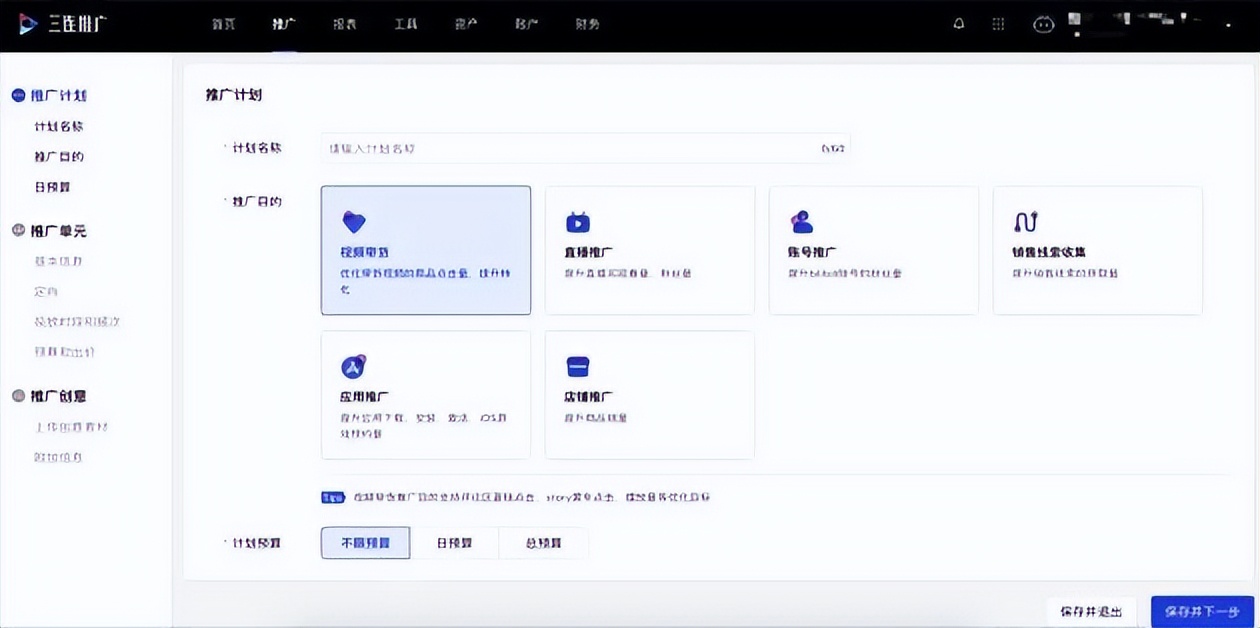Switch budget to 日预算
The image size is (1260, 628).
(457, 542)
